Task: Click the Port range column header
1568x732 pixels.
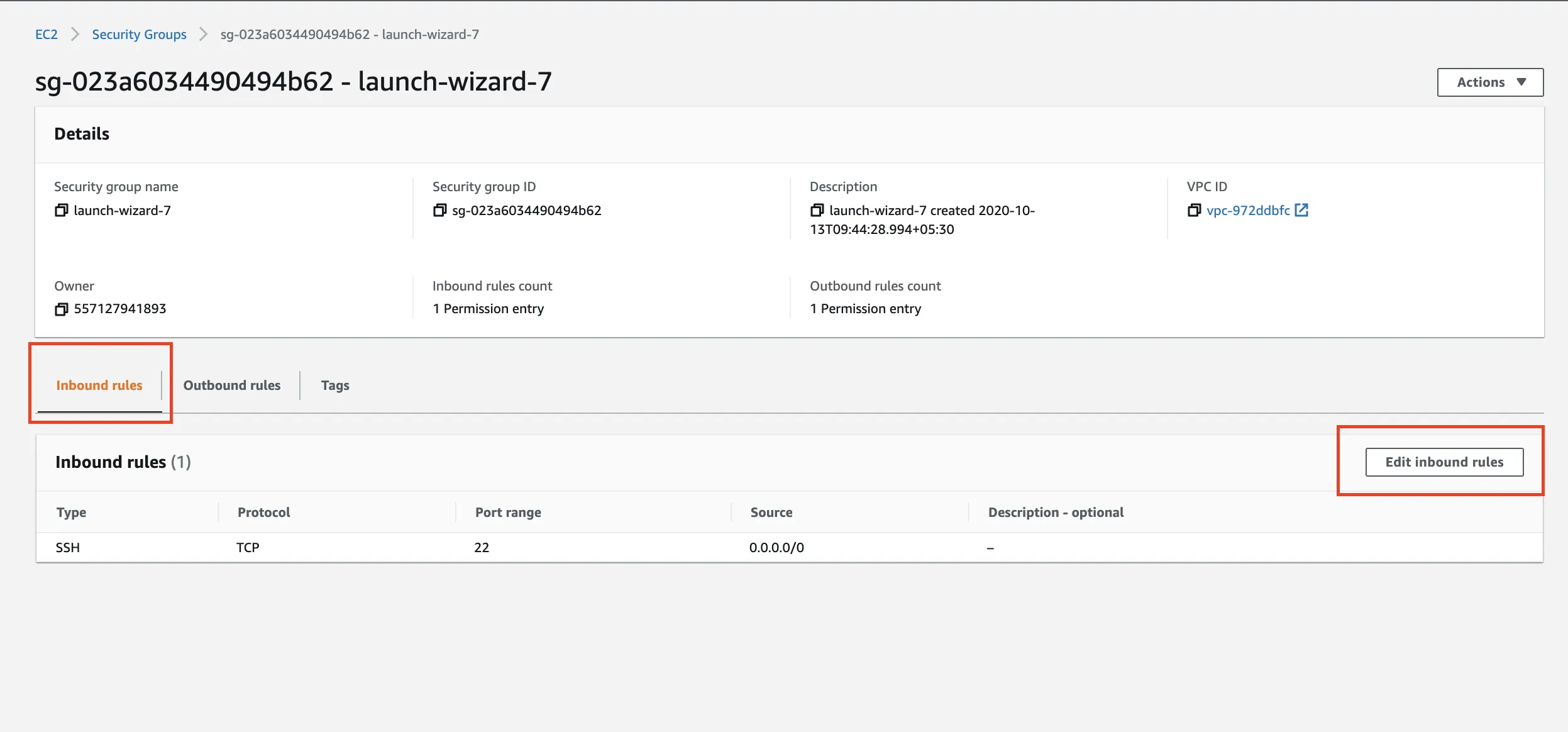Action: tap(508, 513)
